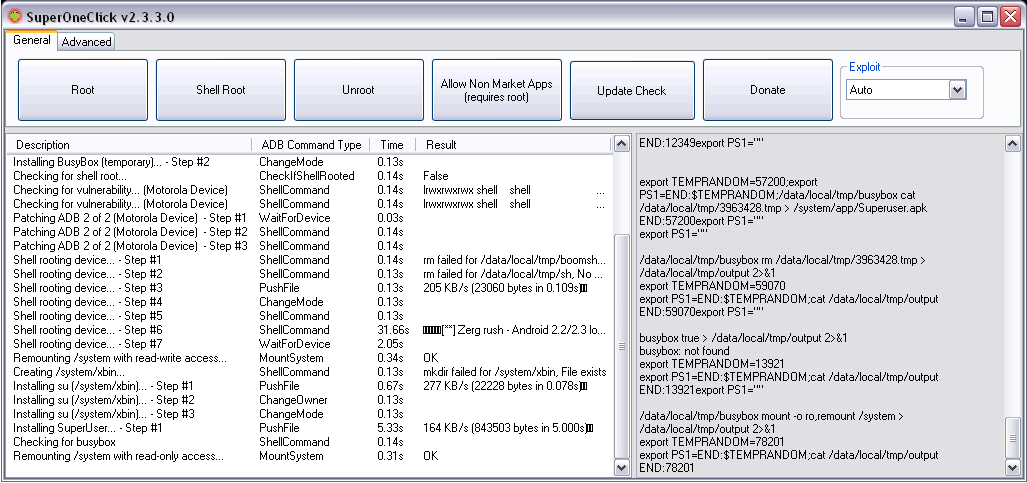Click the scroll down arrow of the log output pane
The image size is (1027, 483).
[x=1012, y=467]
